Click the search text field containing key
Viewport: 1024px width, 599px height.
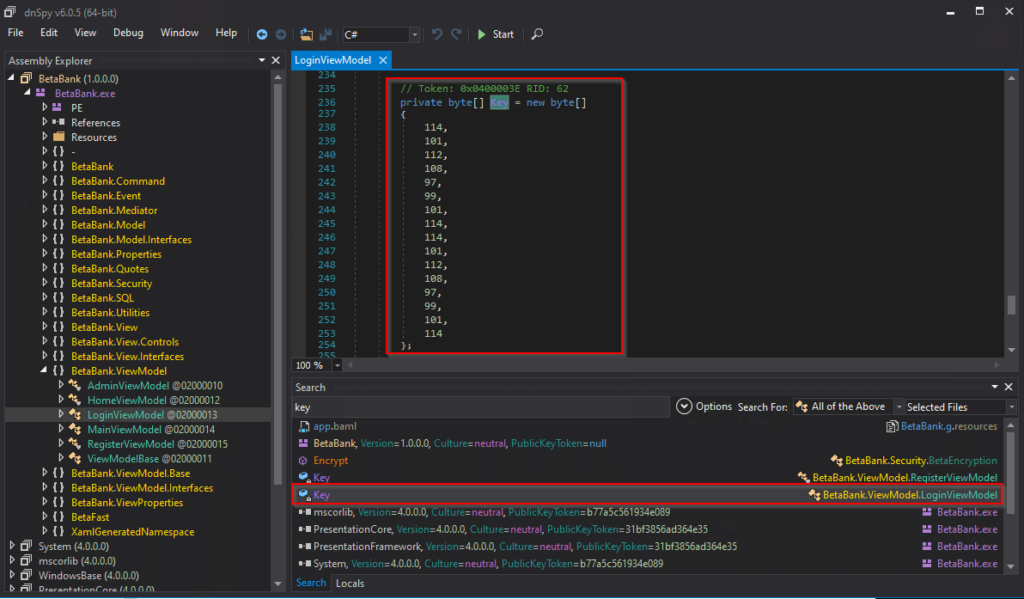pyautogui.click(x=481, y=407)
